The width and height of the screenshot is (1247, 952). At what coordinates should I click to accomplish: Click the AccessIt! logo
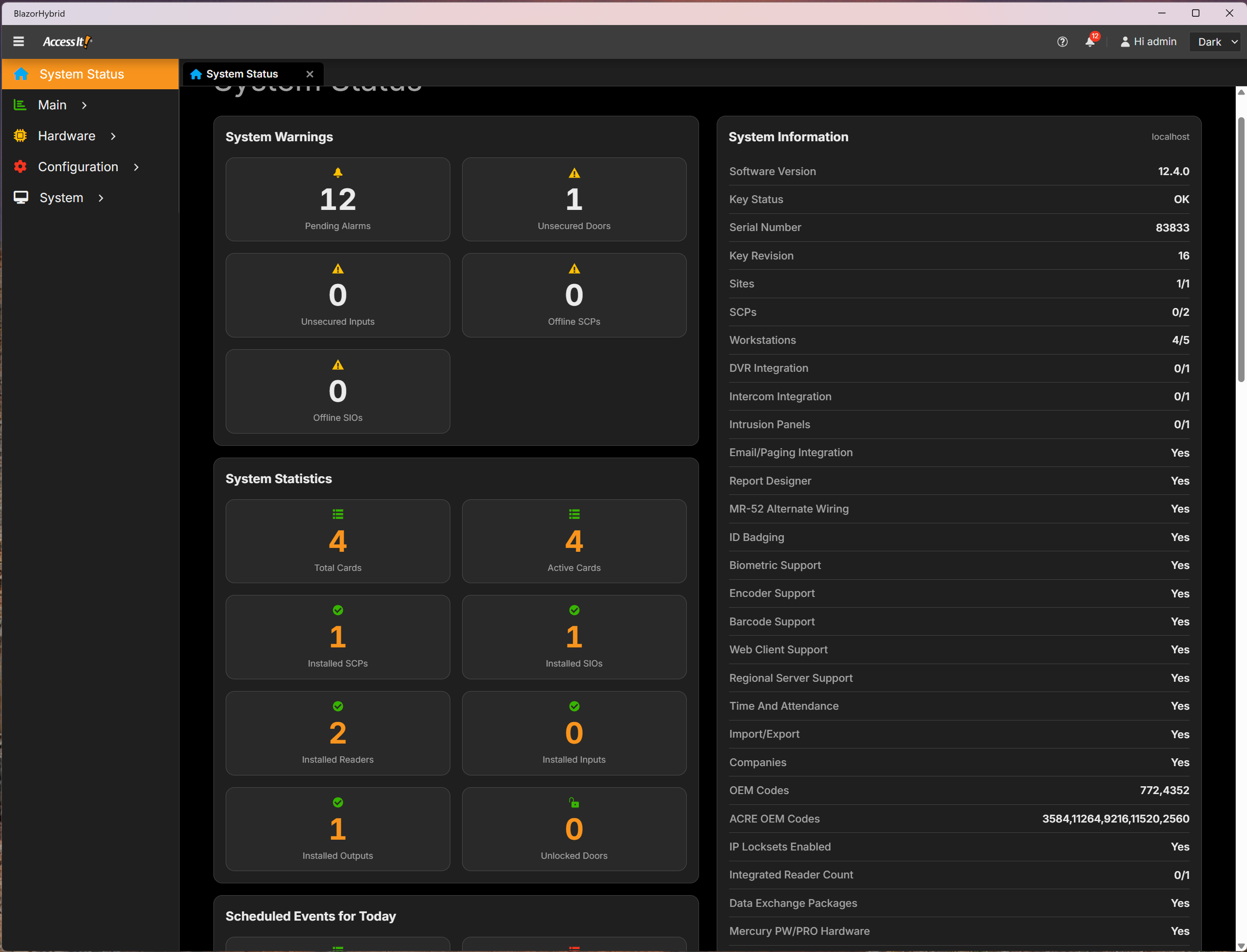pos(67,41)
